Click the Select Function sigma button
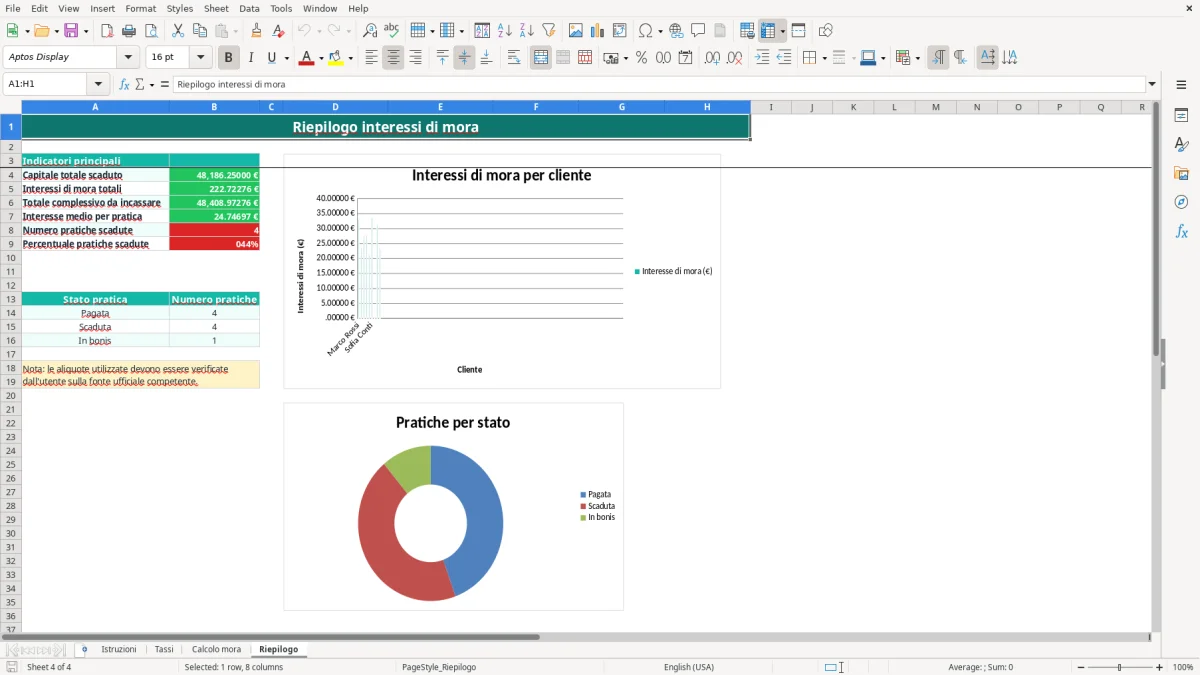This screenshot has height=675, width=1200. tap(140, 84)
